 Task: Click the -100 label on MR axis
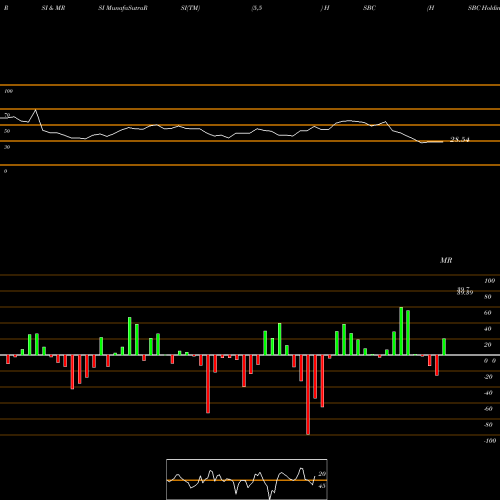click(x=490, y=441)
